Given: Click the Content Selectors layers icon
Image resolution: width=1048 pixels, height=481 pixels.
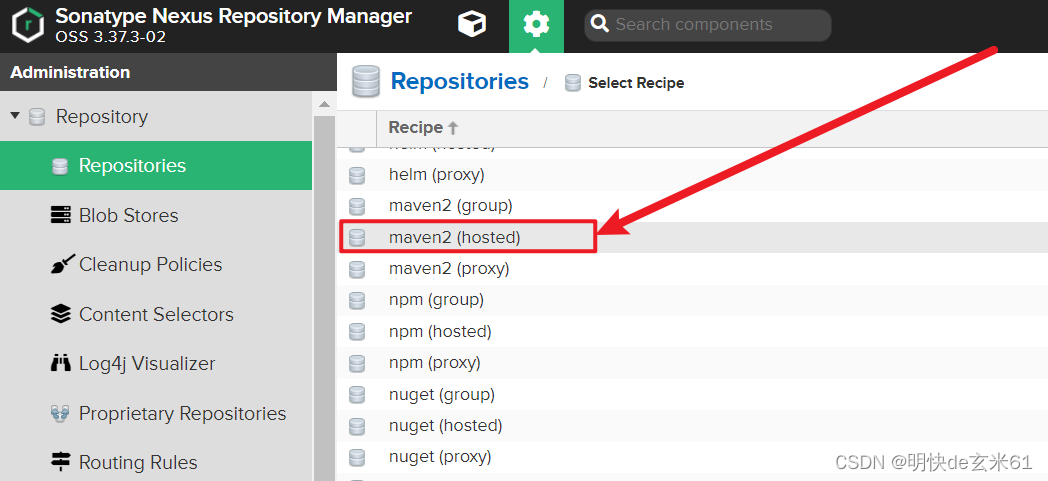Looking at the screenshot, I should click(x=60, y=314).
